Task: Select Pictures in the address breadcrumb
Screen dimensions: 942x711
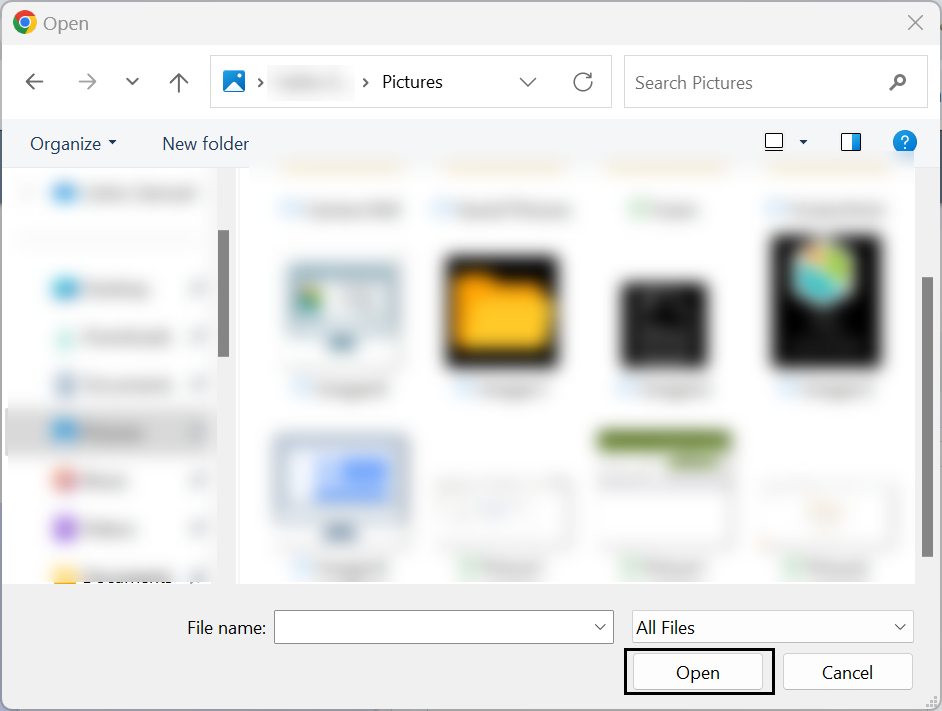Action: pos(412,82)
